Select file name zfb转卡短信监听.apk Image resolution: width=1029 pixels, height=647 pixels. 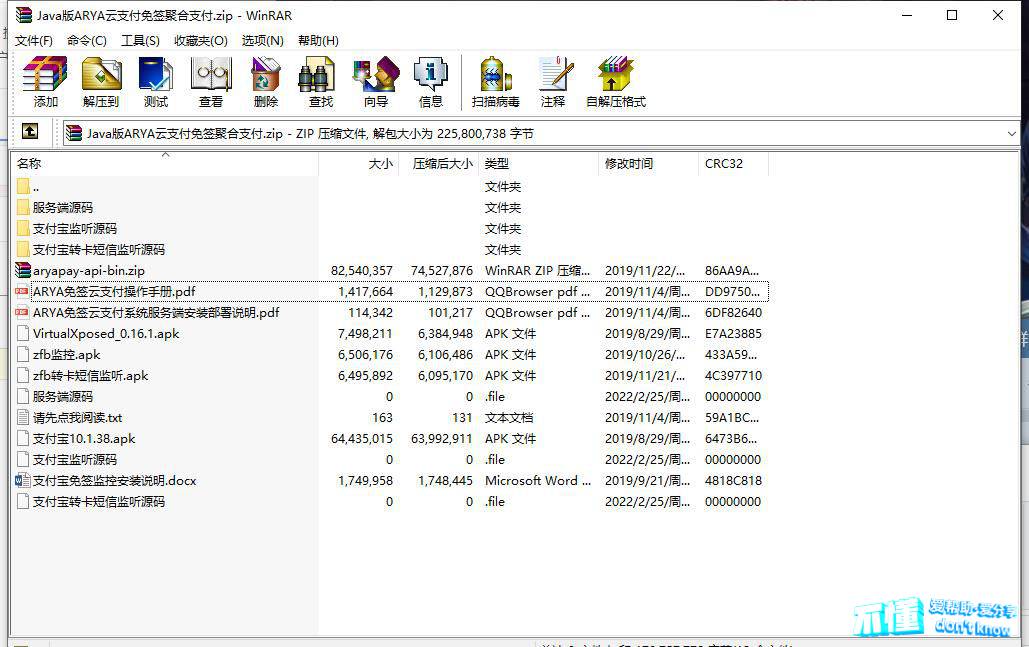coord(91,375)
